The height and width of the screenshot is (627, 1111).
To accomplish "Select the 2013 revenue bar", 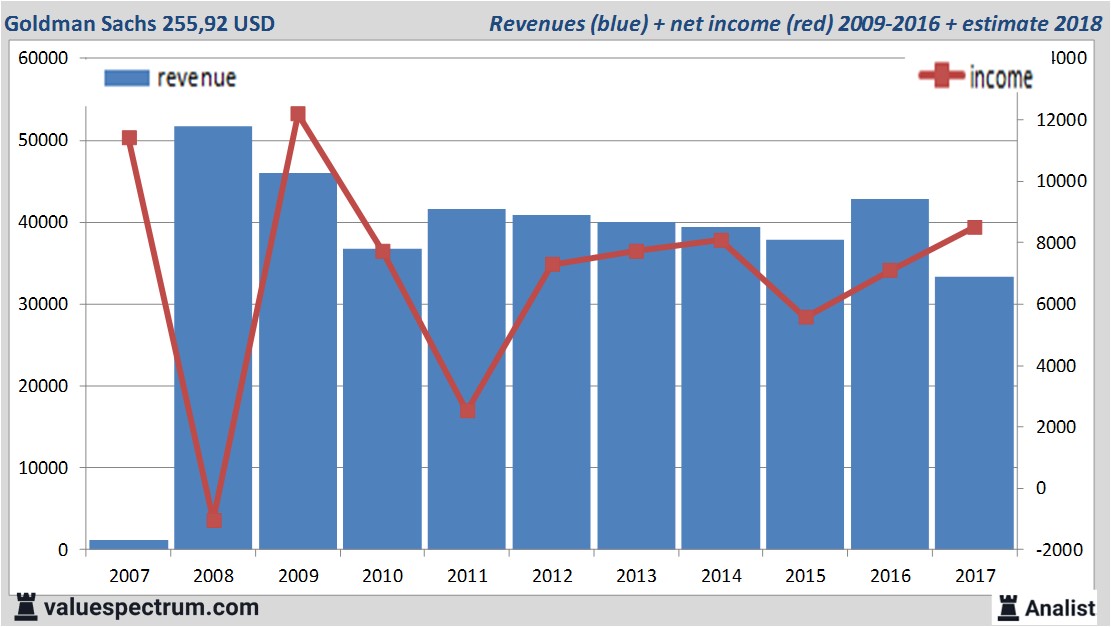I will pos(636,385).
